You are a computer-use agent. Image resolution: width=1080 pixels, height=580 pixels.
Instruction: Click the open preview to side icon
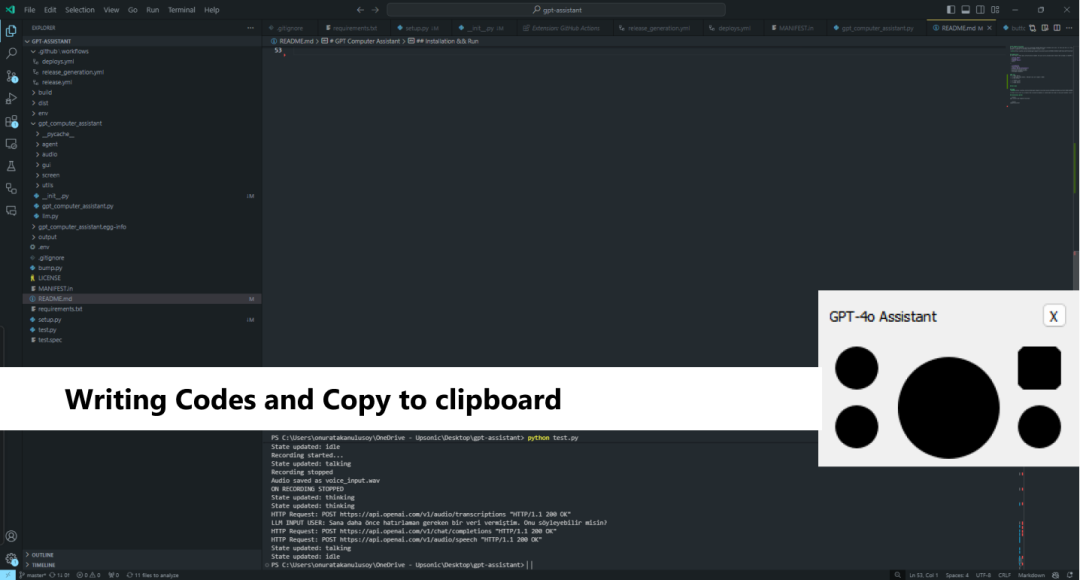(1045, 28)
